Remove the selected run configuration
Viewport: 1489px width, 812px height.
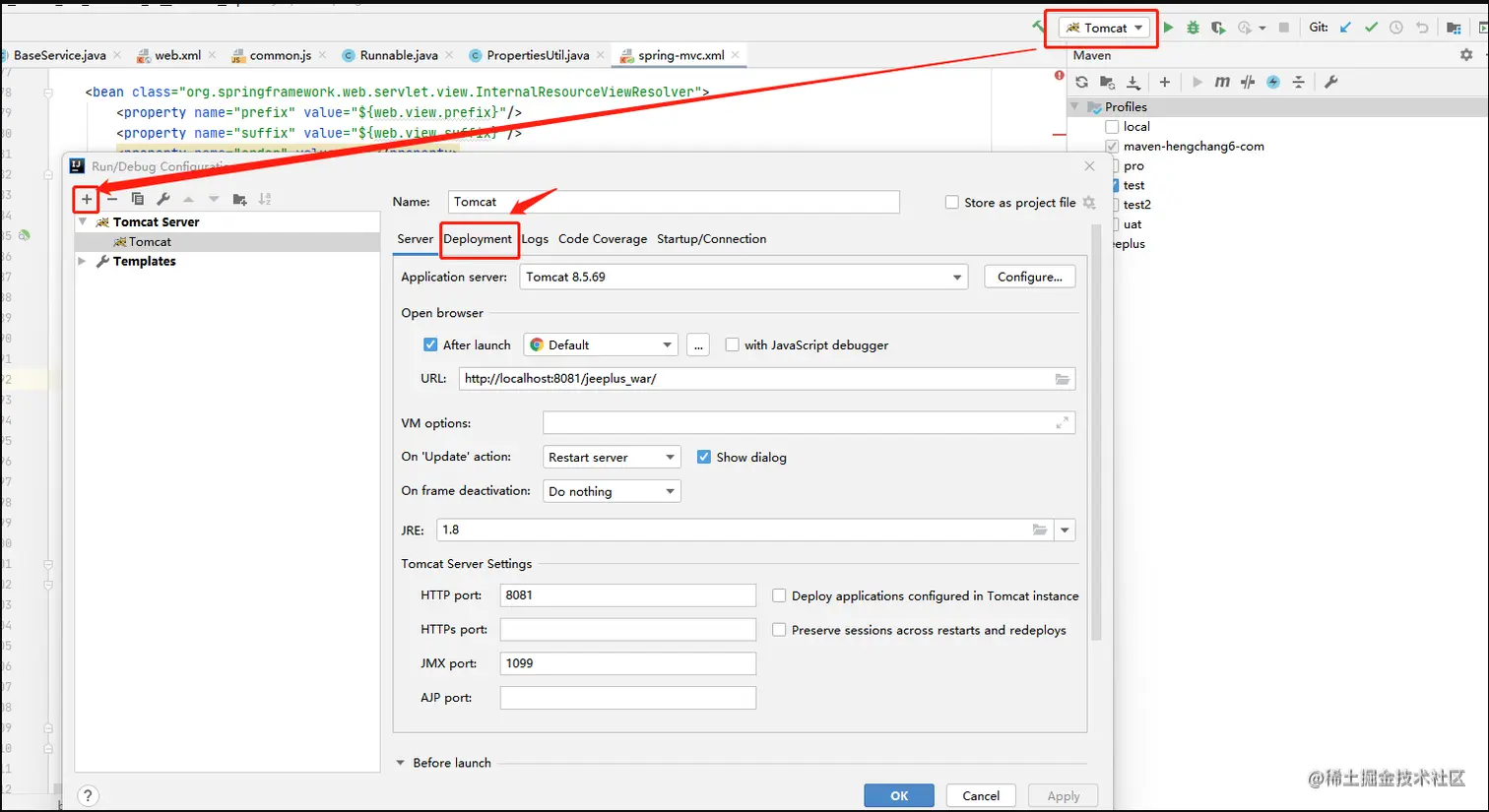[112, 199]
